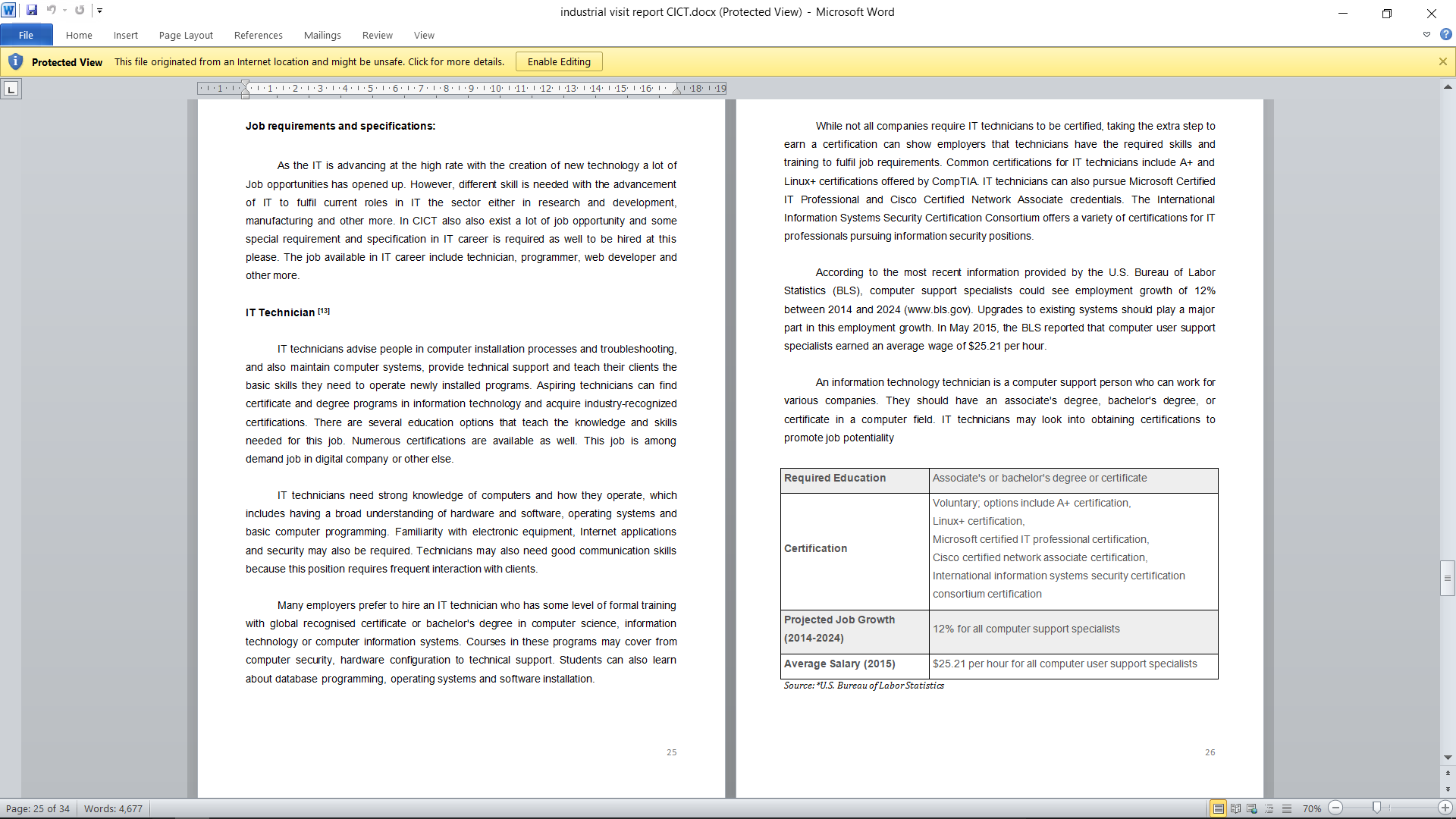The height and width of the screenshot is (819, 1456).
Task: Switch to Full Screen Reading view
Action: [1235, 808]
